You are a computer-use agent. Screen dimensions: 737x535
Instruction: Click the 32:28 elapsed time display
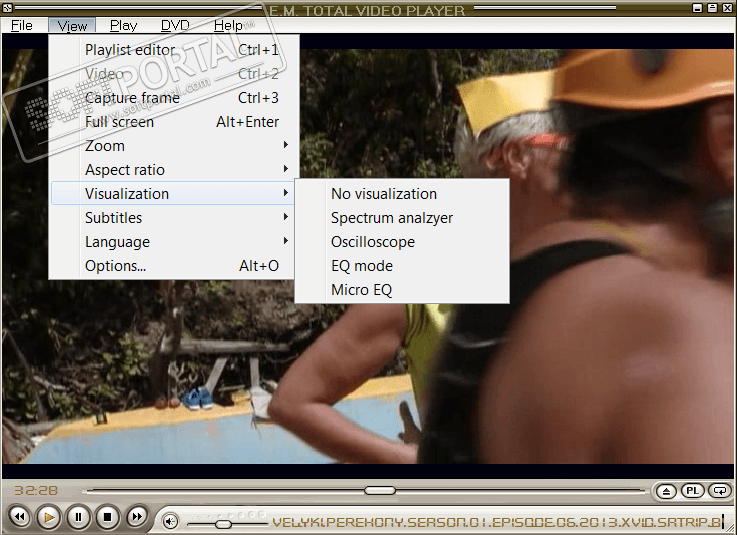(x=36, y=491)
